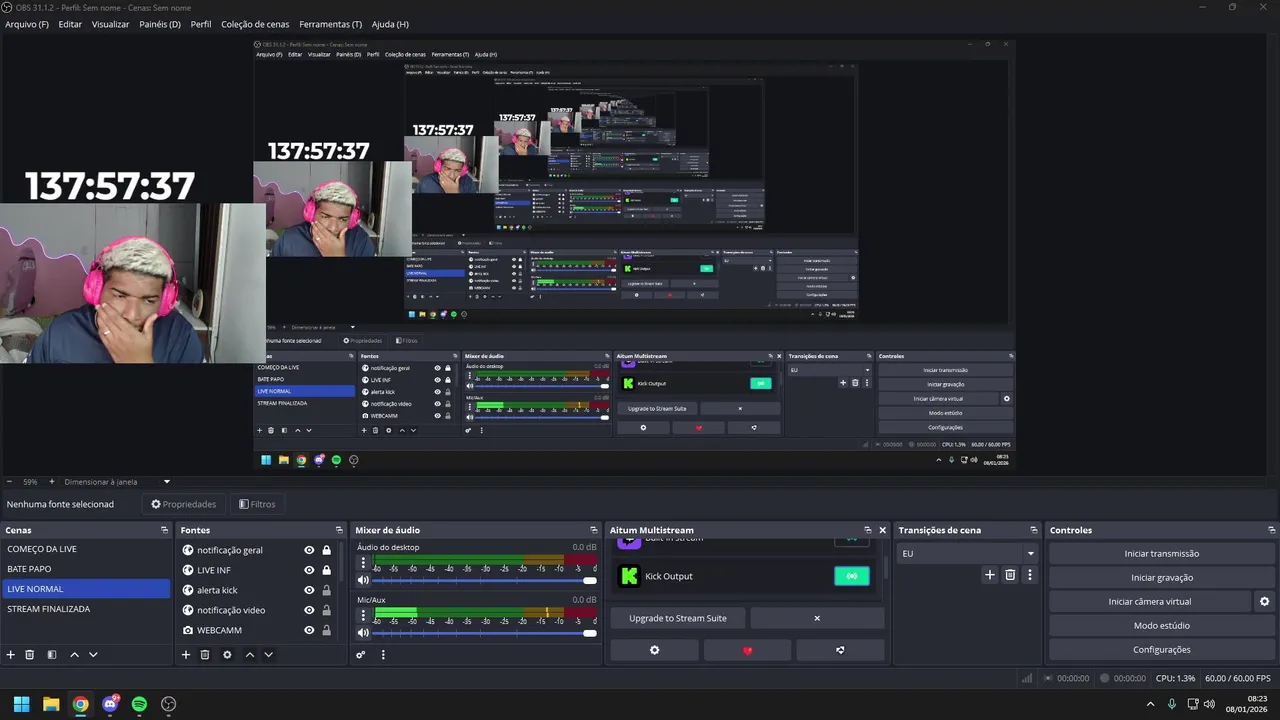Click Iniciar câmera virtual
The width and height of the screenshot is (1280, 720).
(1150, 602)
